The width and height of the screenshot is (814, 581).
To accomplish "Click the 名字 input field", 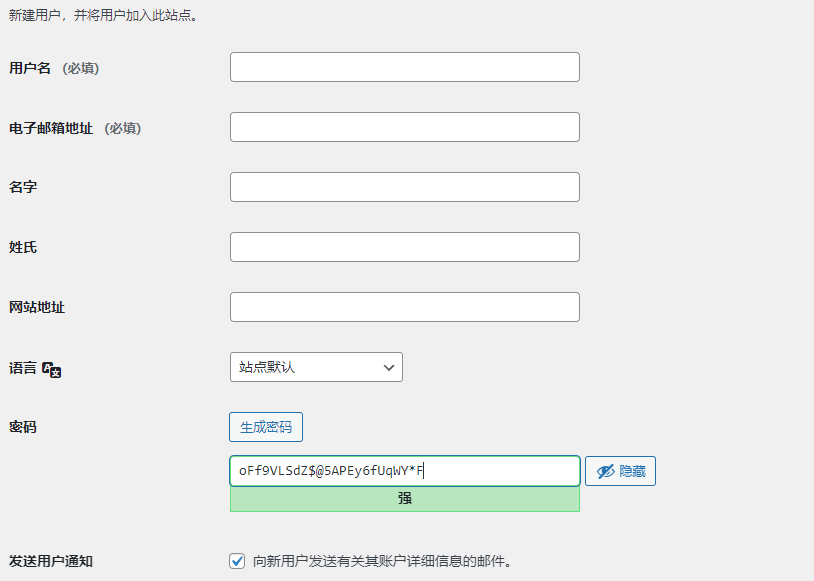I will point(404,187).
